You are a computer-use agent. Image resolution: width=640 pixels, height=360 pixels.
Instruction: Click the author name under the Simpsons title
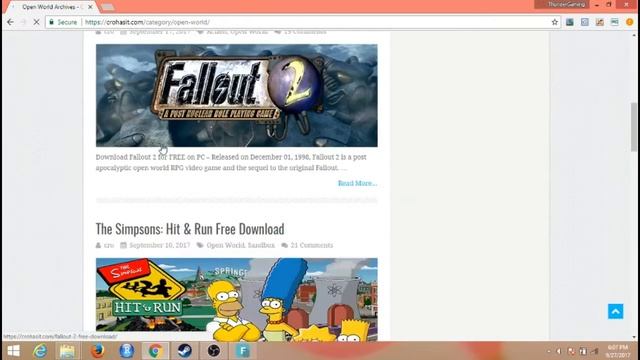(x=109, y=245)
